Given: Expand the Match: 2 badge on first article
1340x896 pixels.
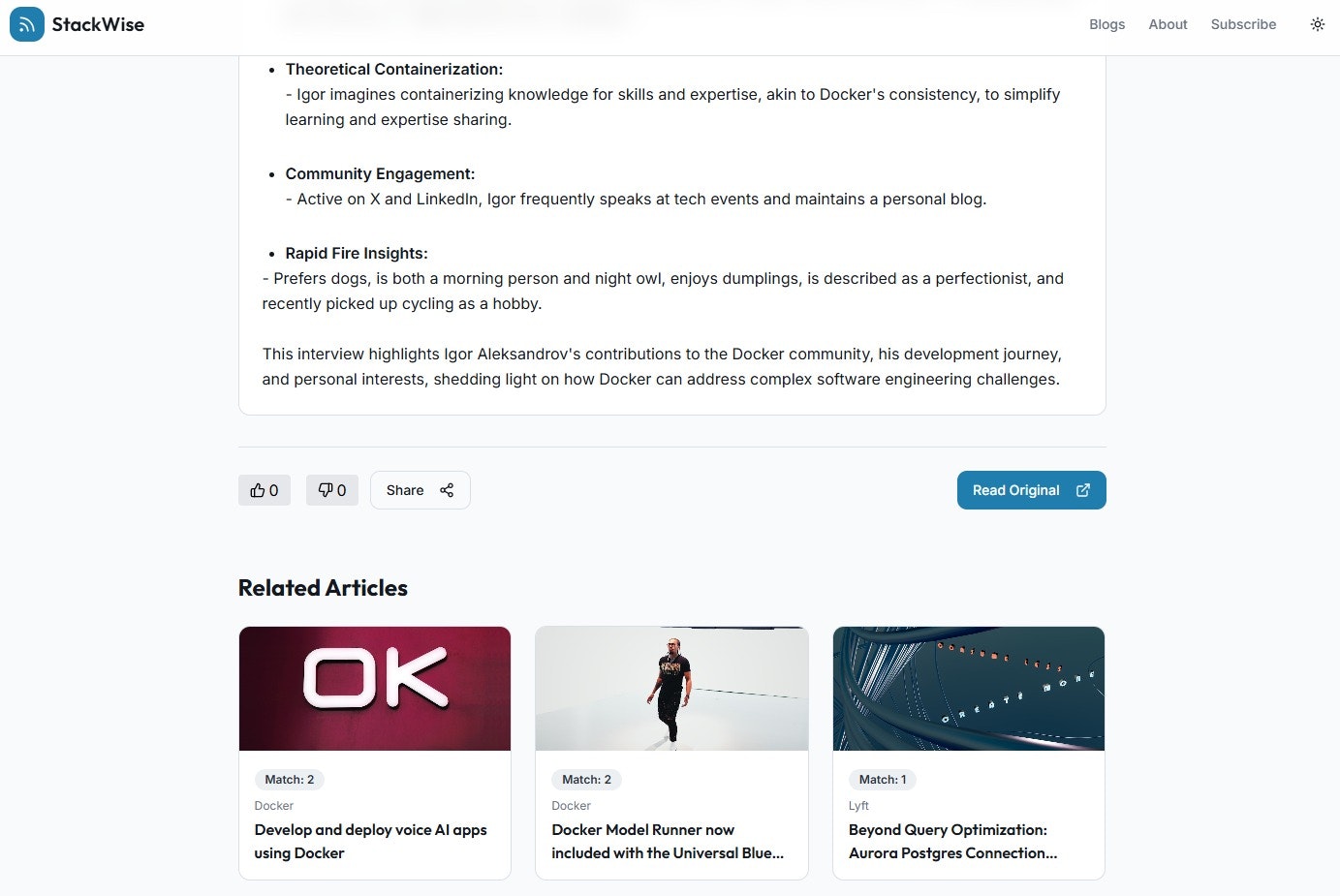Looking at the screenshot, I should tap(289, 779).
